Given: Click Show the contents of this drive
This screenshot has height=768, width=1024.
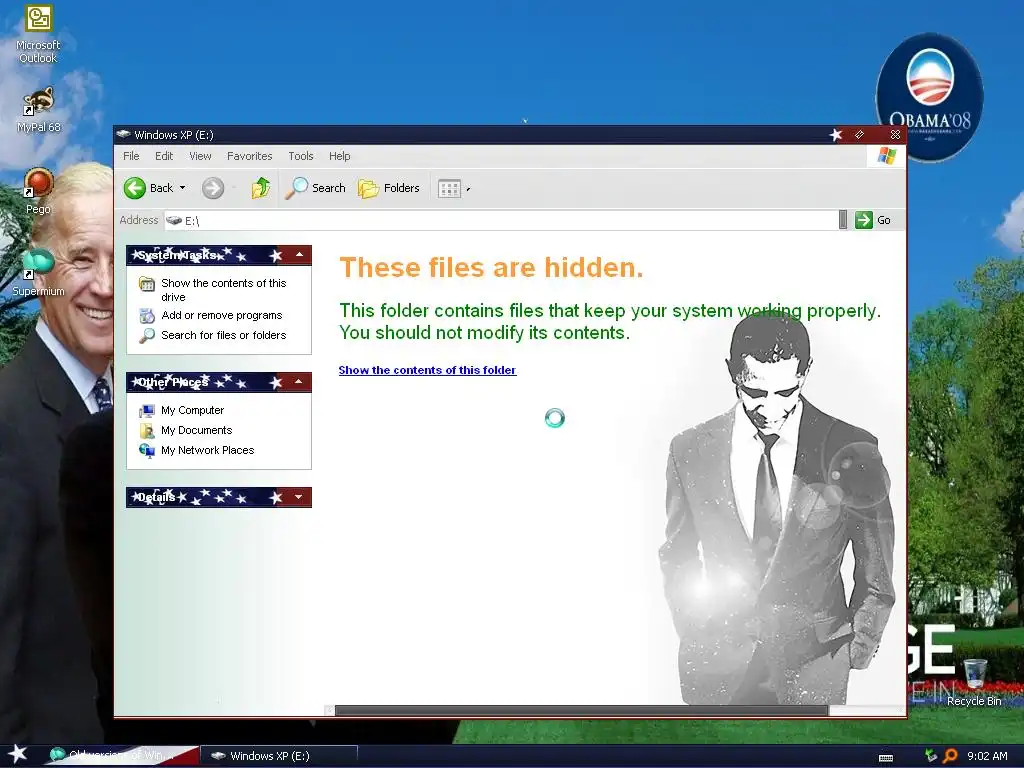Looking at the screenshot, I should pos(213,290).
